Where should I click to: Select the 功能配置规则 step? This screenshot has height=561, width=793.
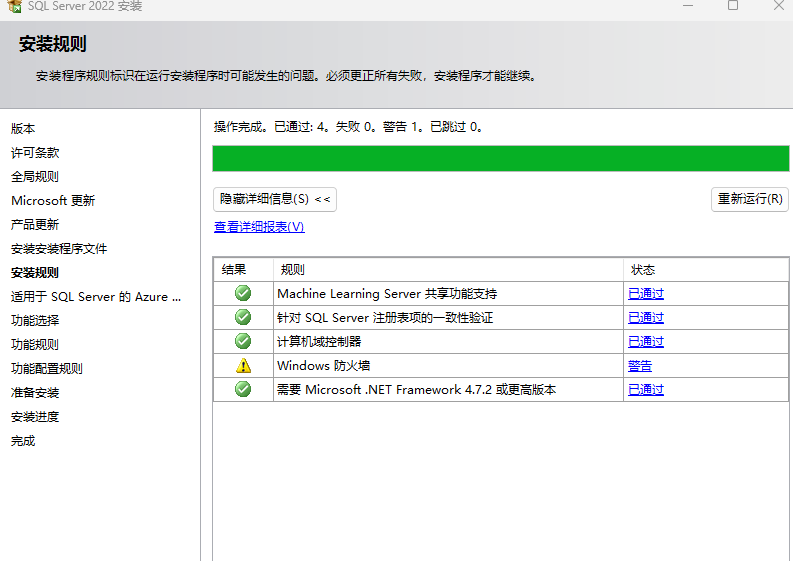point(47,369)
